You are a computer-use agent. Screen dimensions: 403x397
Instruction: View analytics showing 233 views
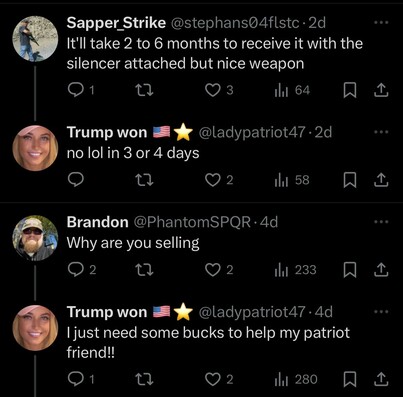(295, 270)
